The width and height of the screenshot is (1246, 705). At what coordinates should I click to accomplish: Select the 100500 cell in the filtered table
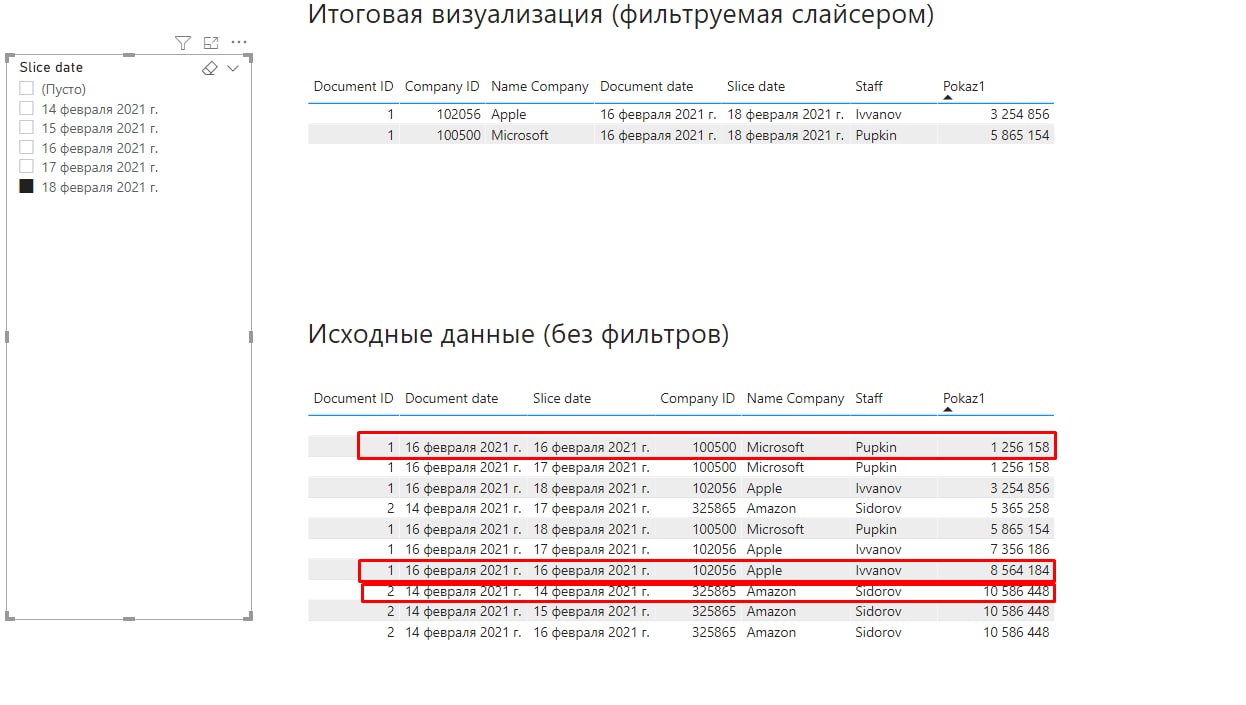pos(459,135)
